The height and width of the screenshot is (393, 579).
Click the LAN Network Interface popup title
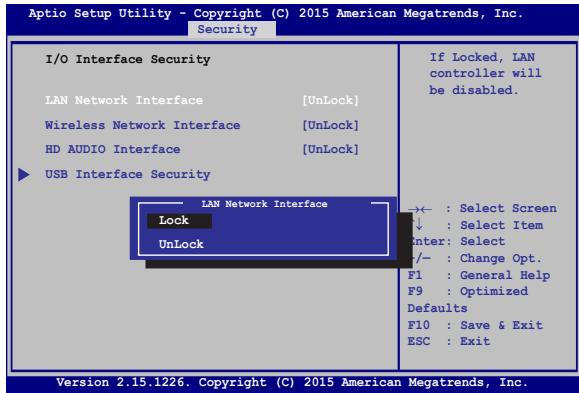point(264,204)
